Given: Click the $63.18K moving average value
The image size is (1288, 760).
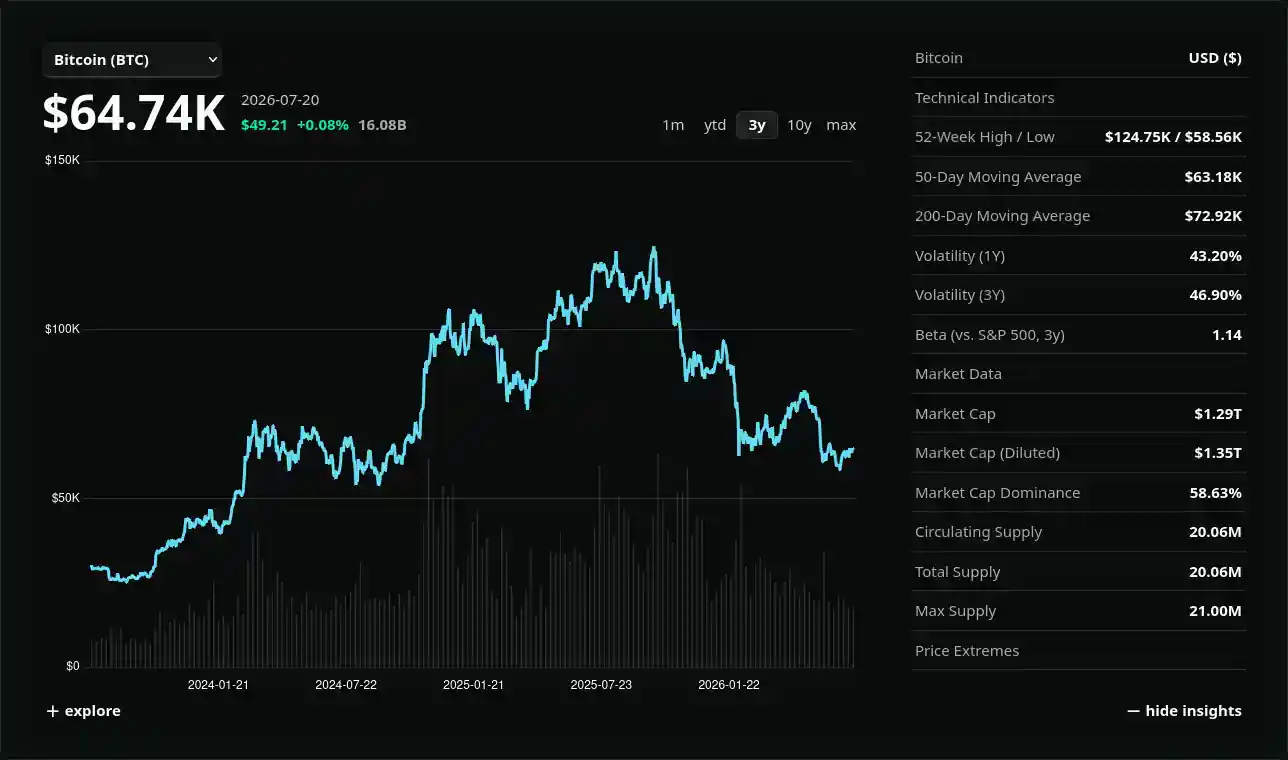Looking at the screenshot, I should click(1213, 177).
